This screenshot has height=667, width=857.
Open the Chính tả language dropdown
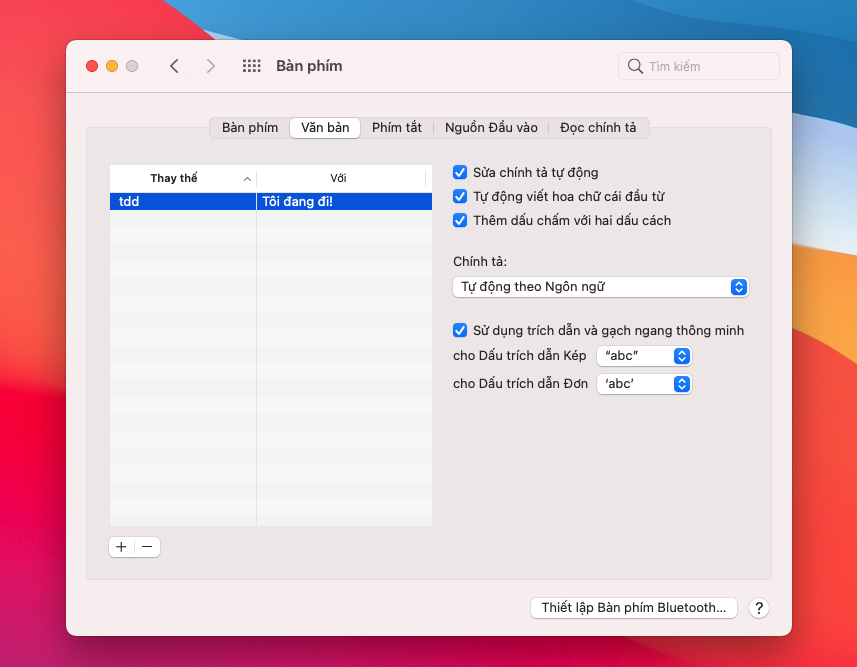tap(601, 287)
